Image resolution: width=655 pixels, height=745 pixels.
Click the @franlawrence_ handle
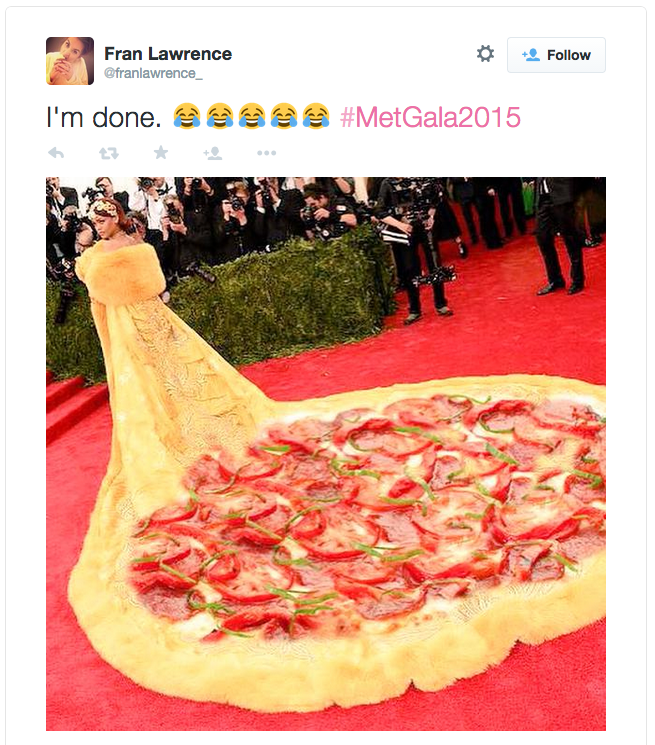tap(153, 73)
